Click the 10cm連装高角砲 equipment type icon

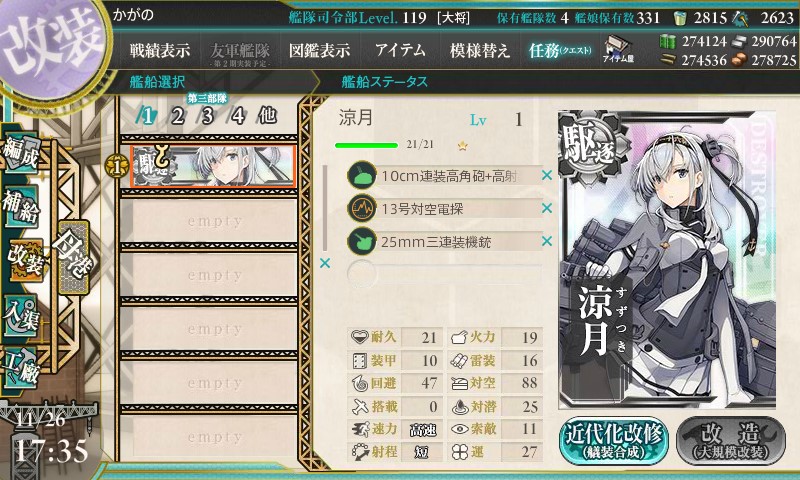[x=362, y=175]
